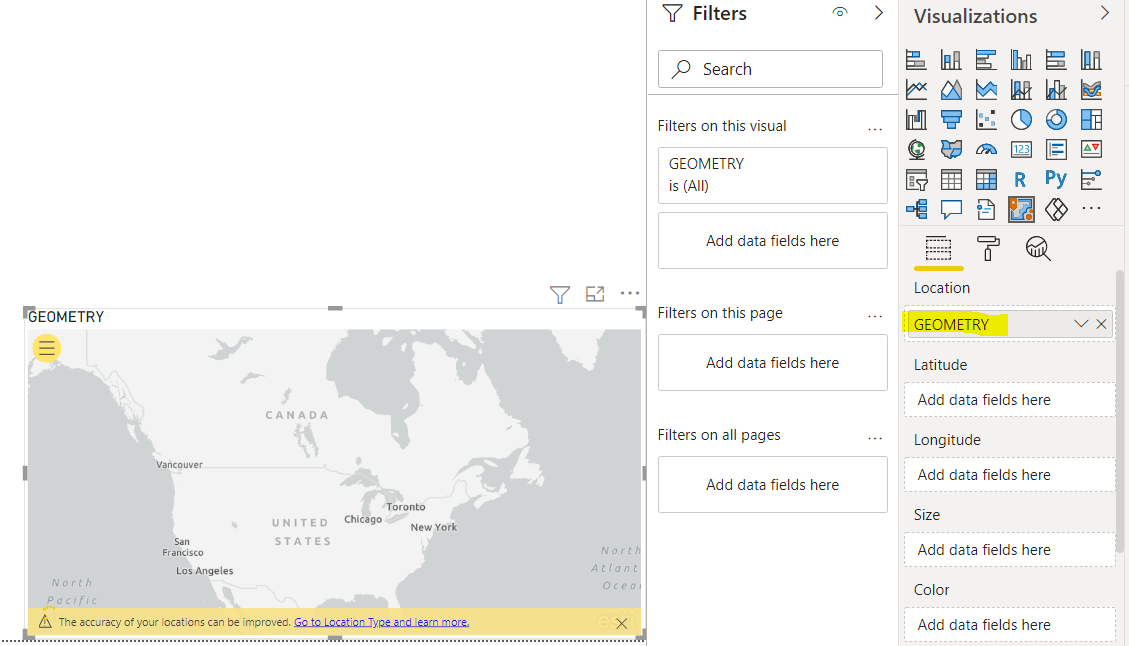
Task: Click the visual's filter funnel icon
Action: pyautogui.click(x=560, y=294)
